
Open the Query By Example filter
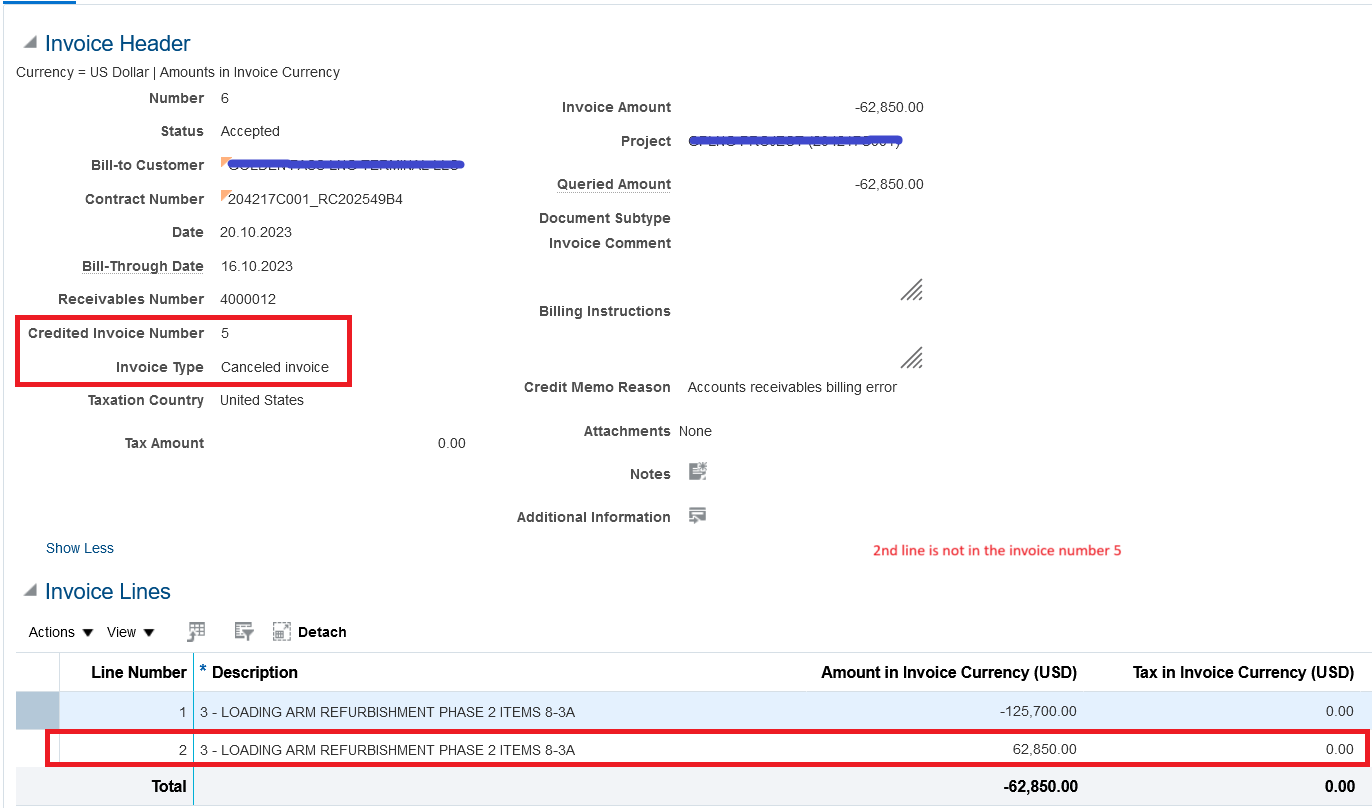243,631
